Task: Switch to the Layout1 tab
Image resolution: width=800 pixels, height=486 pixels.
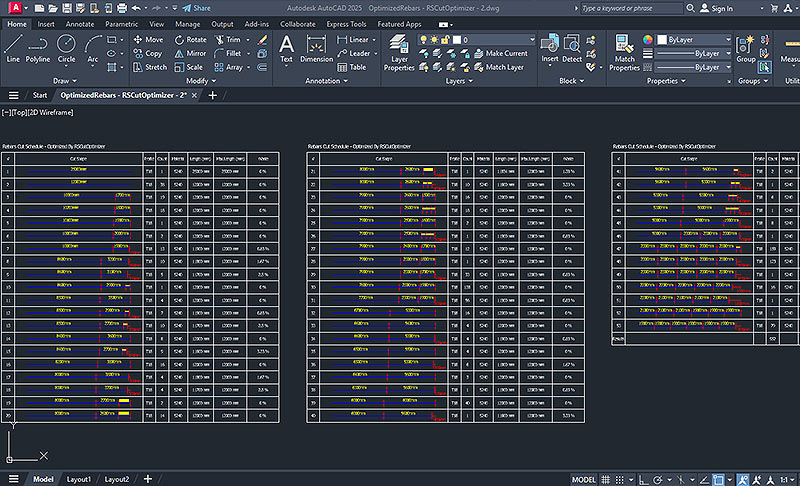Action: pos(79,479)
